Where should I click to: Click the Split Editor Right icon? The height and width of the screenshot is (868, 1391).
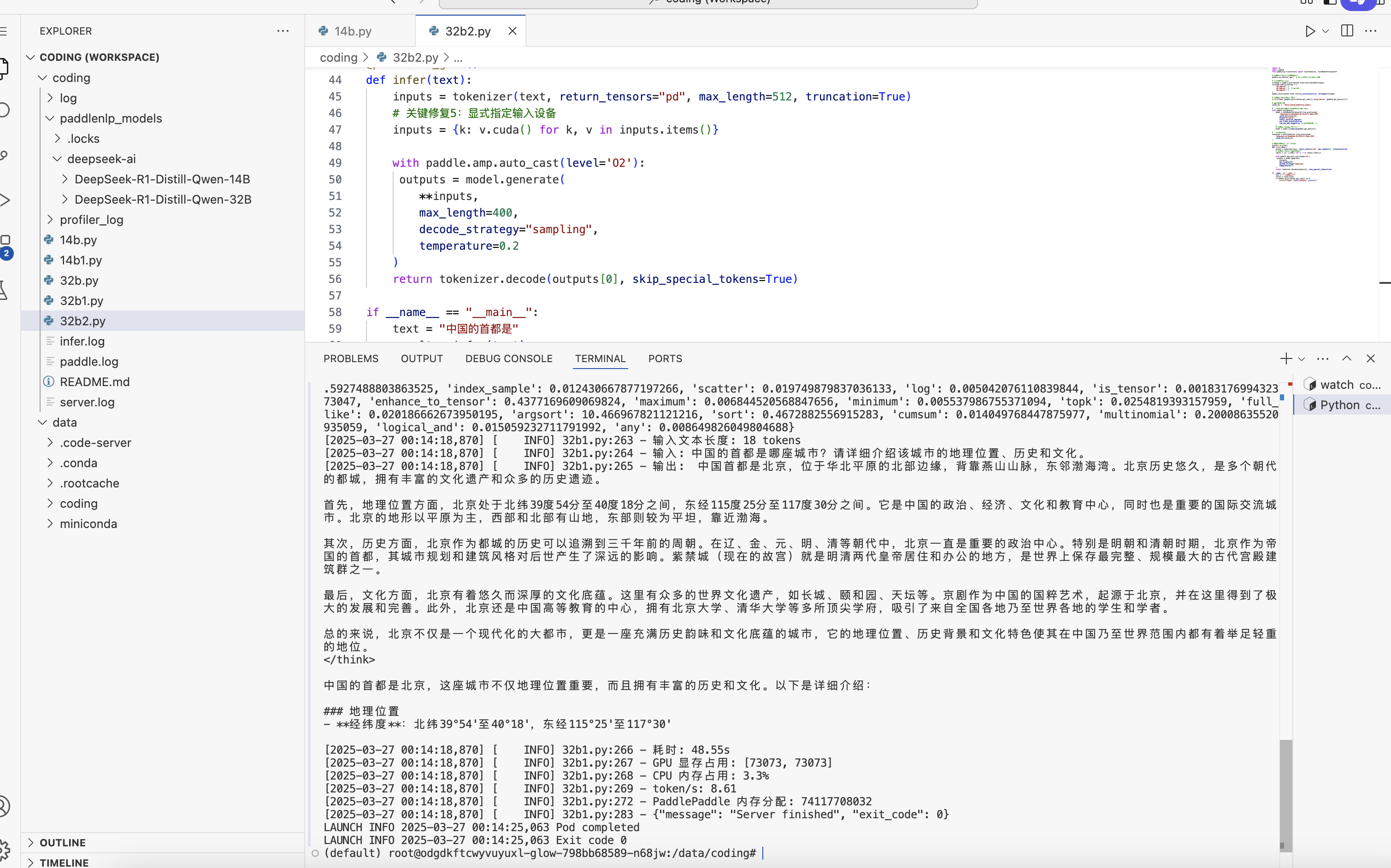point(1347,31)
